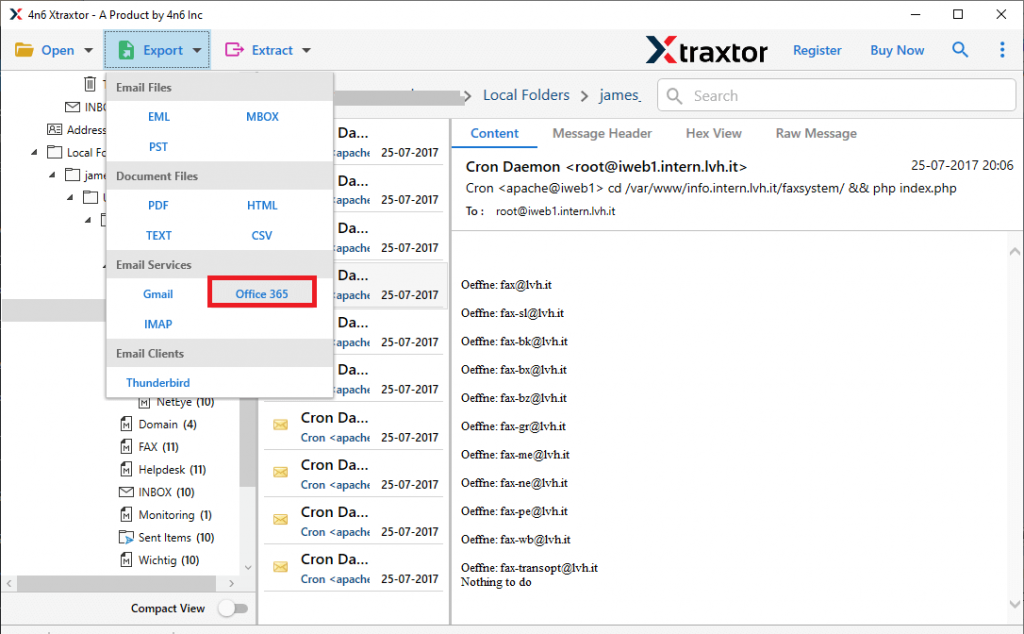1024x634 pixels.
Task: Click the Extract icon in toolbar
Action: tap(234, 50)
